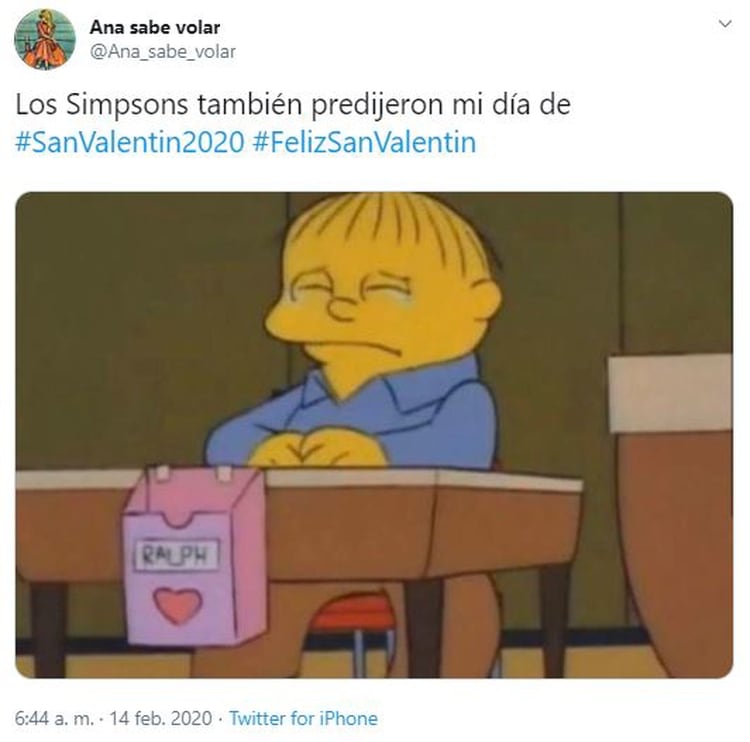Visit the @Ana_sabe_volar handle link

click(163, 51)
